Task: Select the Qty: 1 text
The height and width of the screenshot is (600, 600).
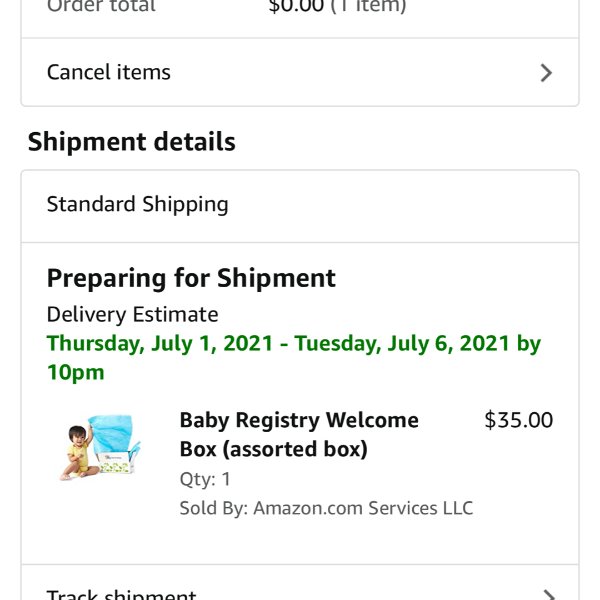Action: [x=205, y=479]
